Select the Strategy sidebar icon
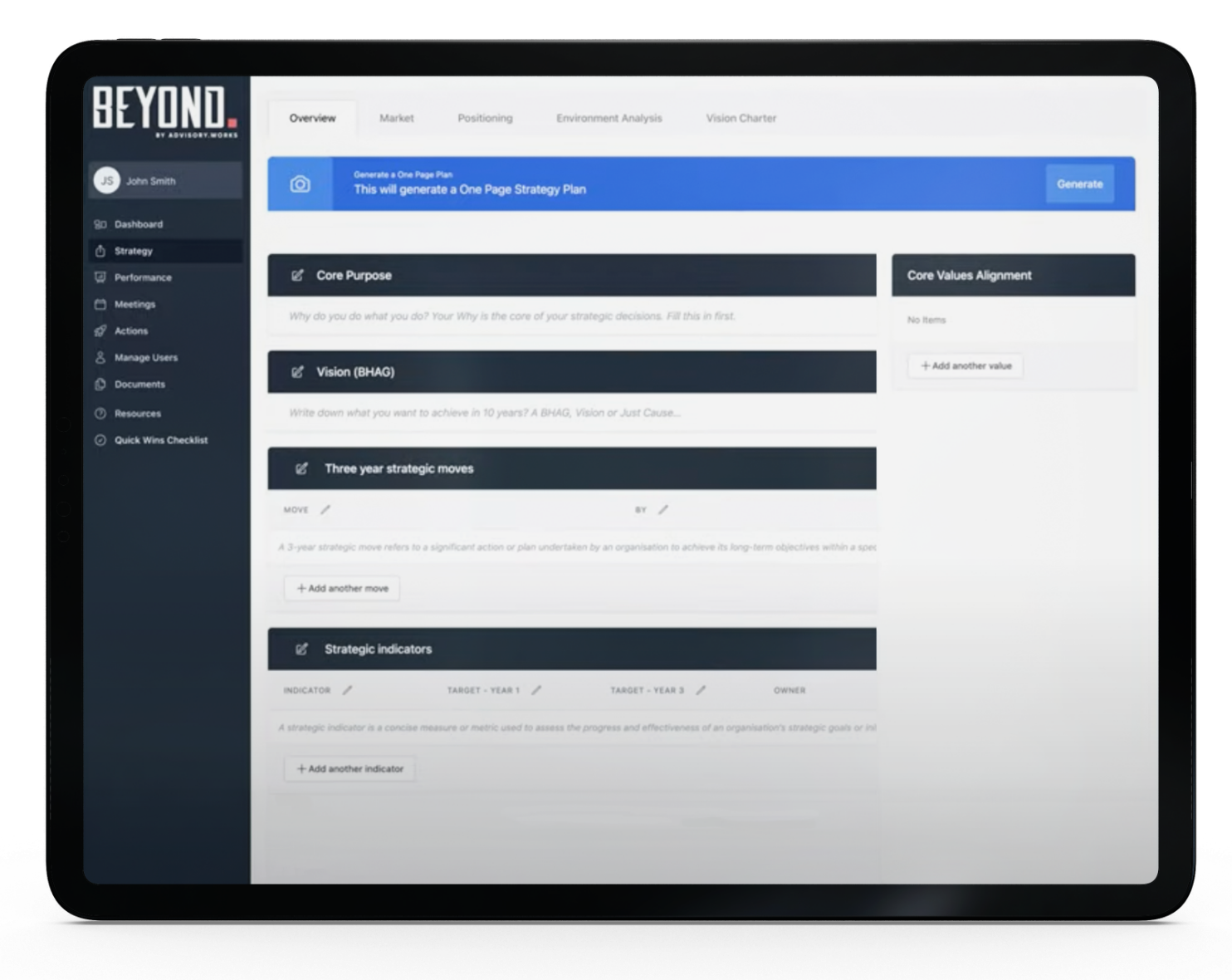The height and width of the screenshot is (980, 1232). pos(100,251)
